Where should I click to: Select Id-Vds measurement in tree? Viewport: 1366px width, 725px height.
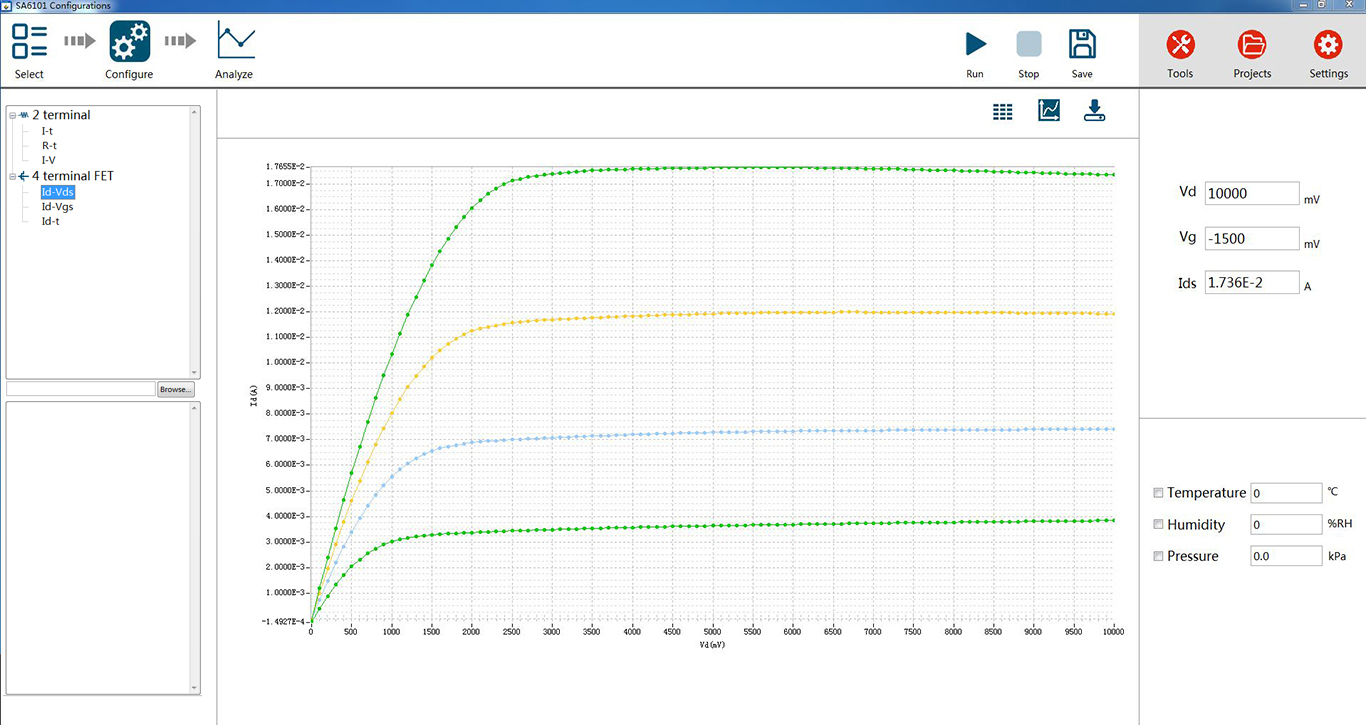57,192
